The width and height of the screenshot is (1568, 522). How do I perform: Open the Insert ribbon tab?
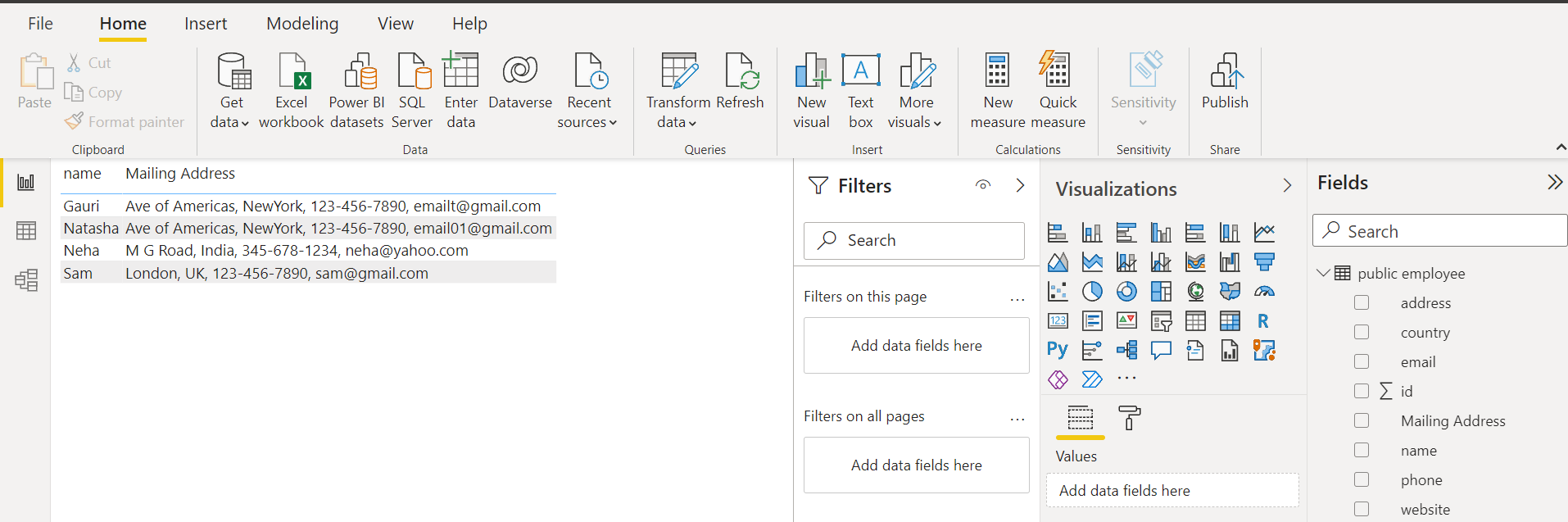coord(206,24)
